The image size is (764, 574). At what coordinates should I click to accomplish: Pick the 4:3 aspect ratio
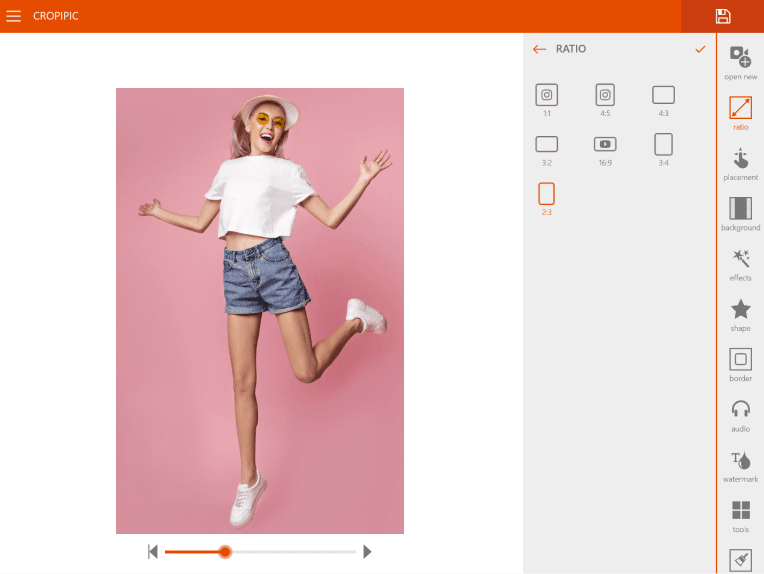663,96
